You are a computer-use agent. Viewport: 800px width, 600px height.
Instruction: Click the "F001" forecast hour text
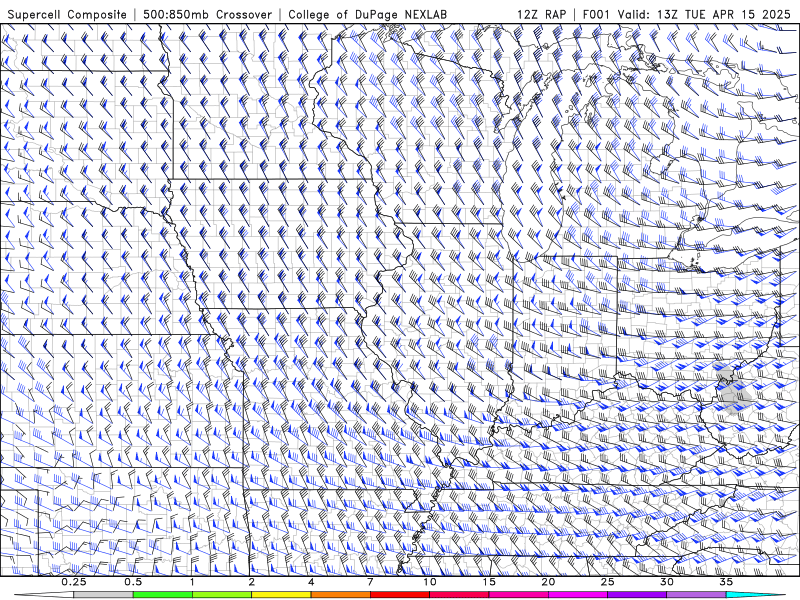(x=597, y=14)
